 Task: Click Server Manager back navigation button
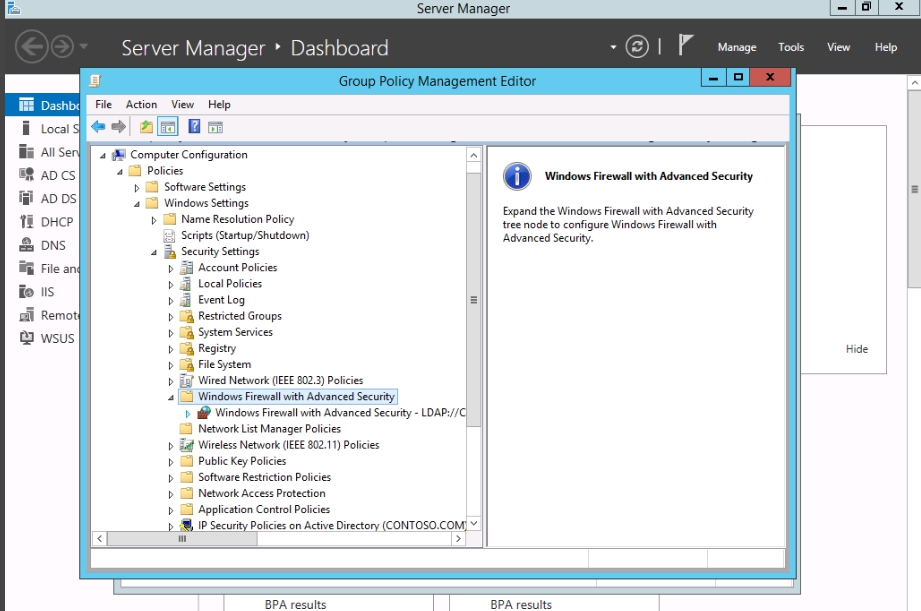[31, 46]
